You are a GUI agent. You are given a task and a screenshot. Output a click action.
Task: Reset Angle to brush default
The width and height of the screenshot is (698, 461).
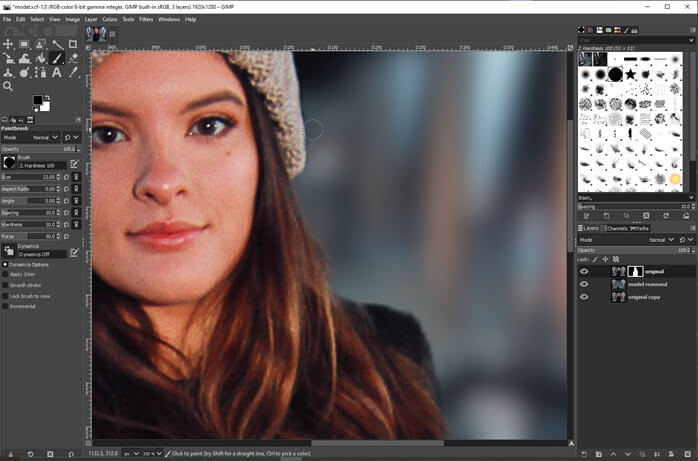point(66,201)
